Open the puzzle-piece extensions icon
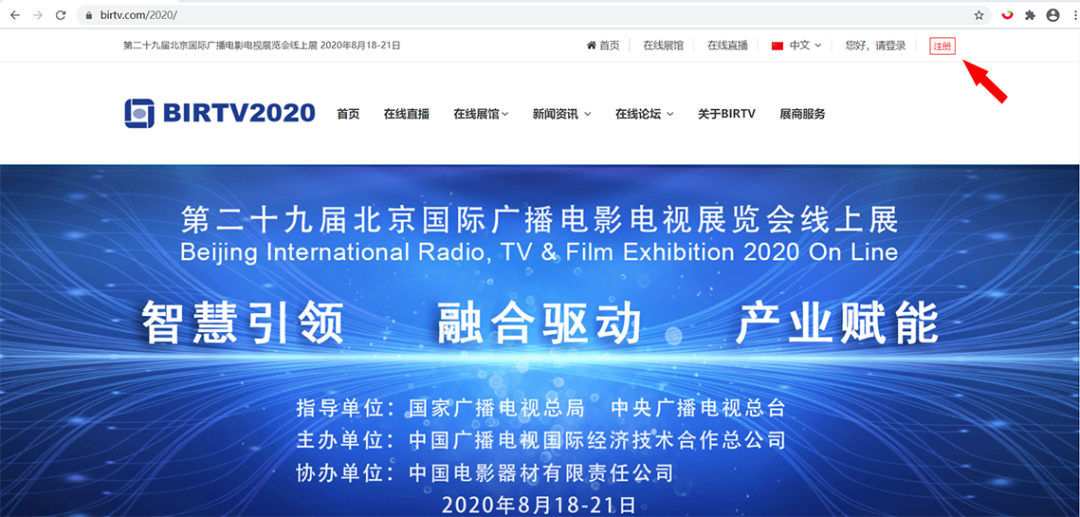The width and height of the screenshot is (1080, 517). (1030, 15)
